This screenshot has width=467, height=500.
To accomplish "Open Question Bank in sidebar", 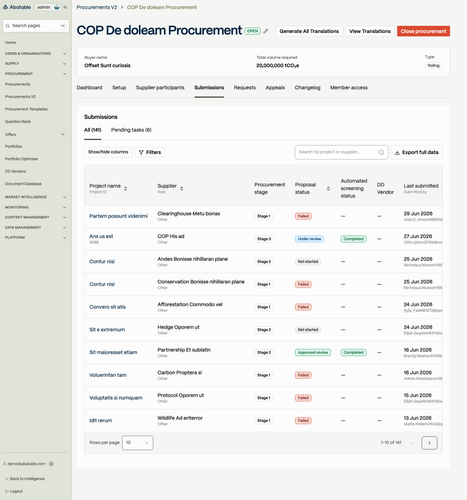I will pyautogui.click(x=18, y=122).
